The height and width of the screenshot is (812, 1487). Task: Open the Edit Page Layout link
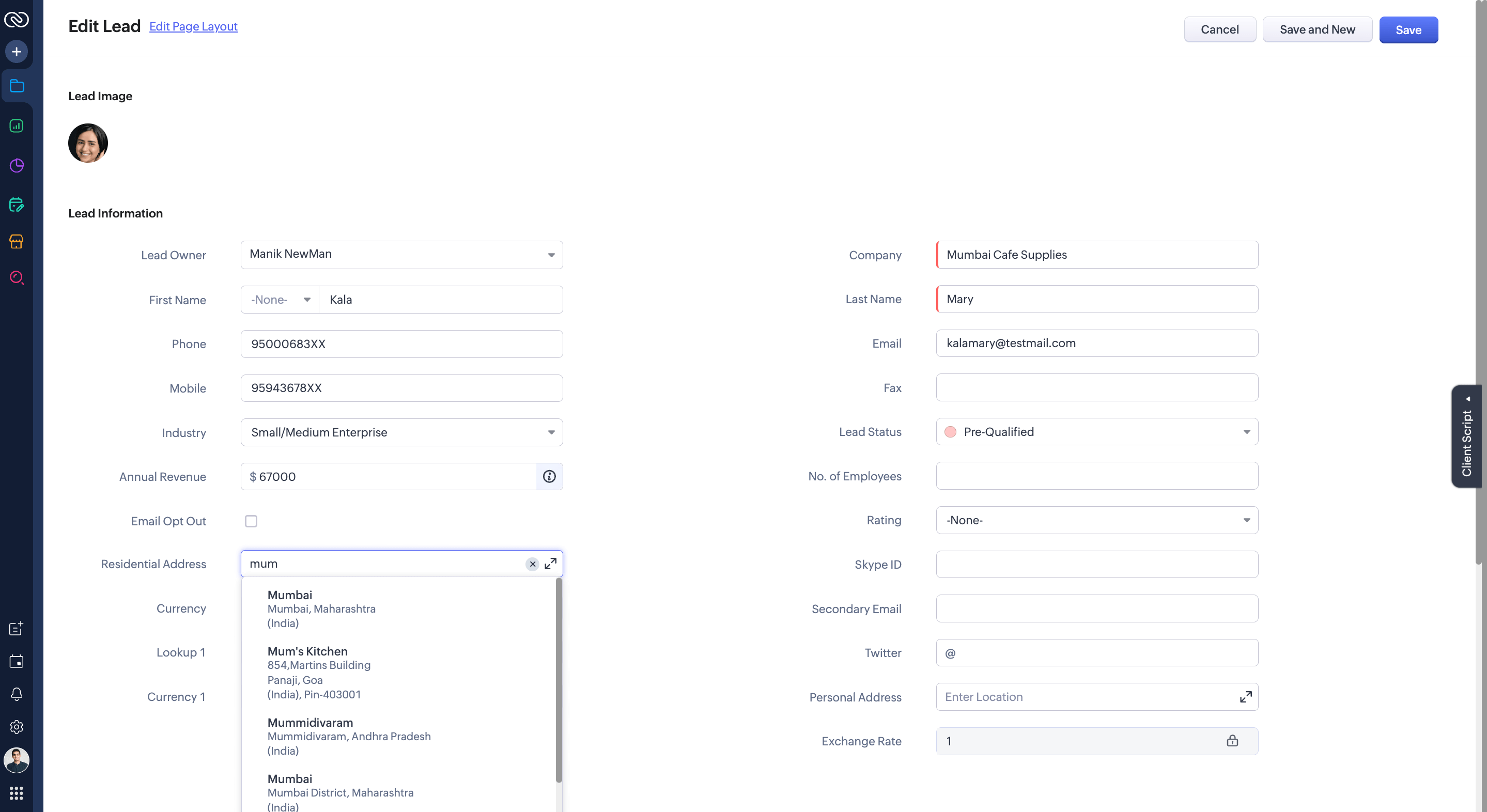click(193, 26)
